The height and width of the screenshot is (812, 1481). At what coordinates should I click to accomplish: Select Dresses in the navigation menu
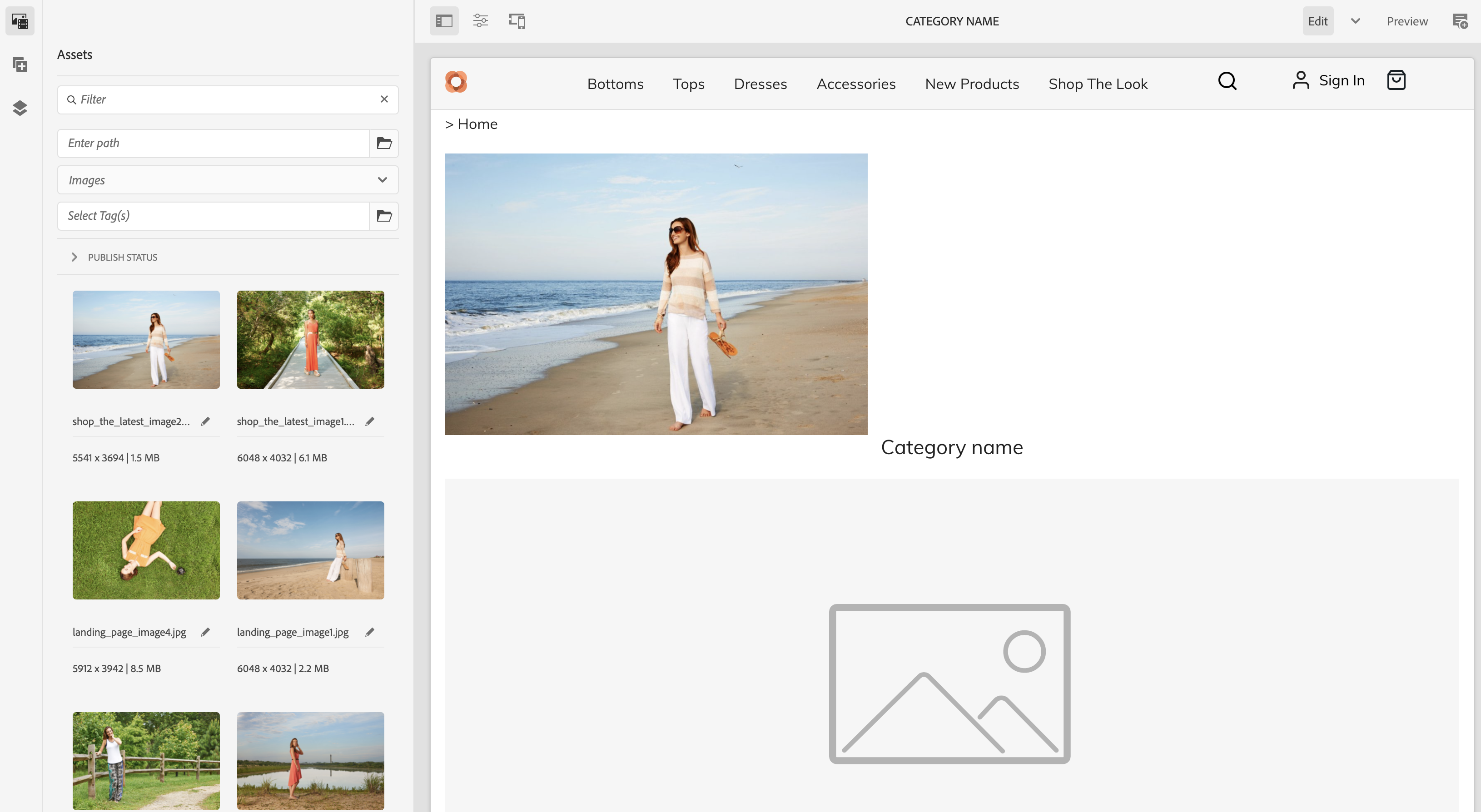(760, 84)
